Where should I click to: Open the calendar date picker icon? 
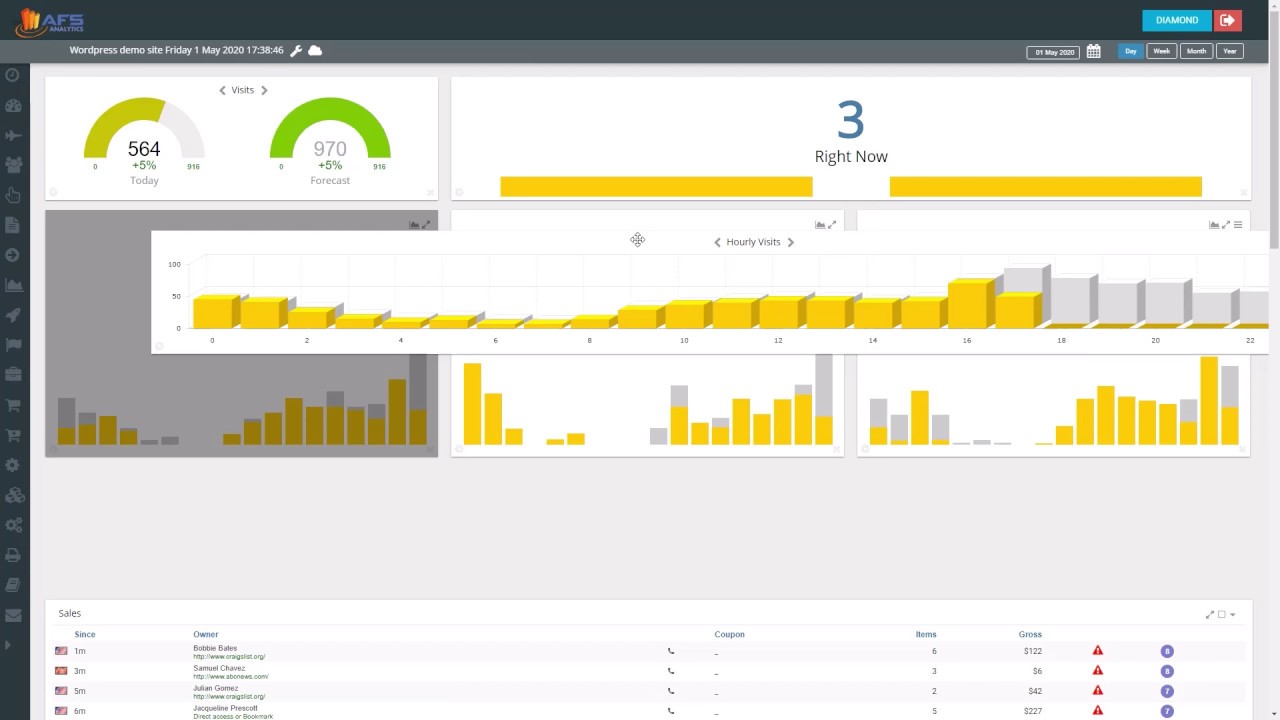click(x=1094, y=51)
